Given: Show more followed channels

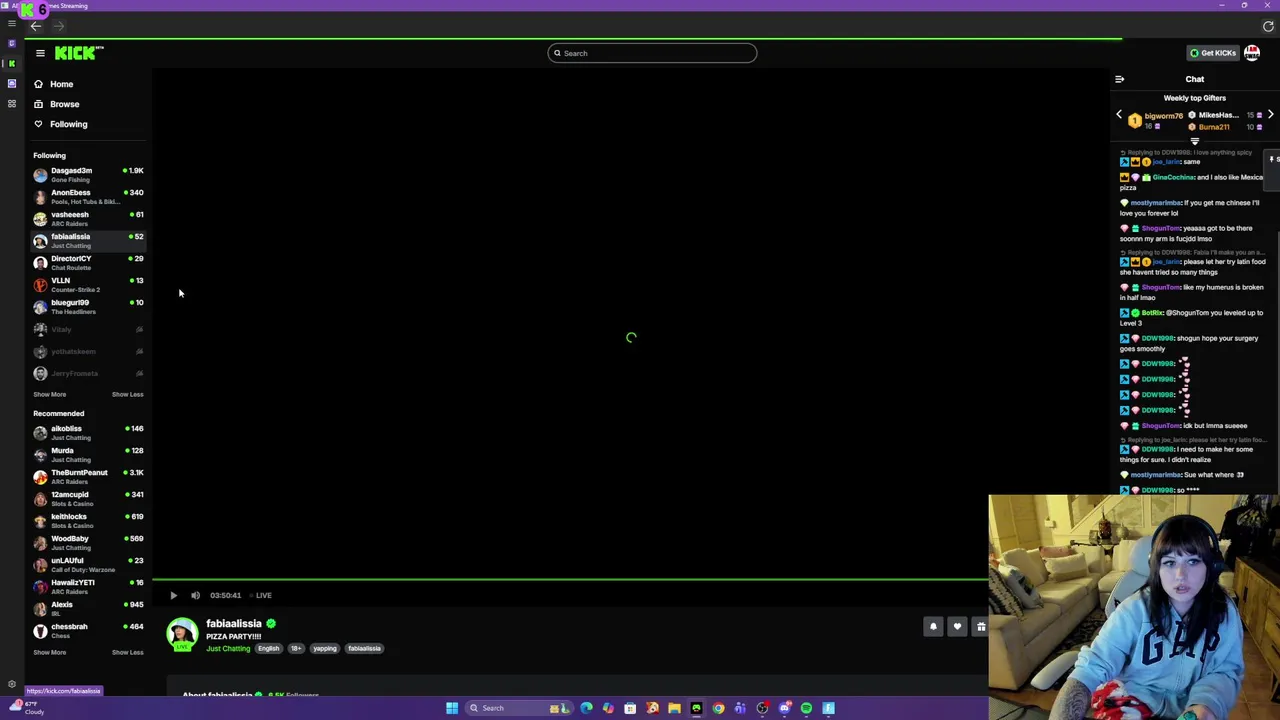Looking at the screenshot, I should coord(49,394).
